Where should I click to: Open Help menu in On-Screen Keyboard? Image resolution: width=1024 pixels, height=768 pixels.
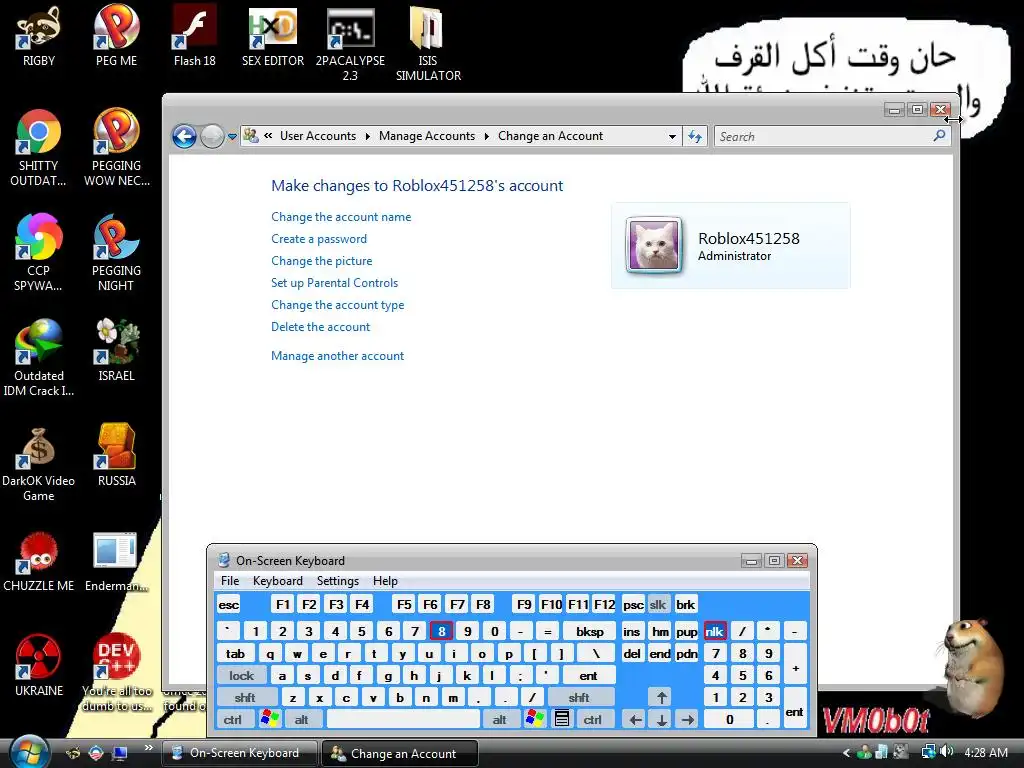[x=385, y=581]
